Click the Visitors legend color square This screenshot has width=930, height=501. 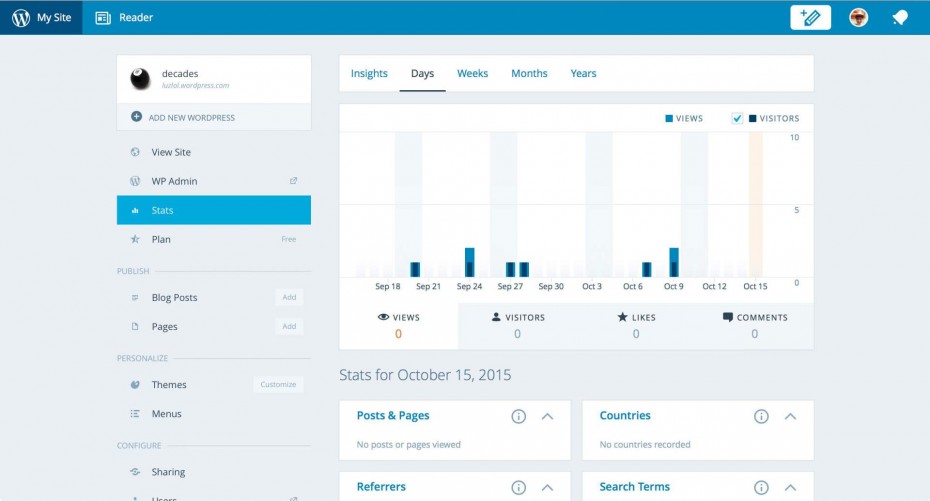(753, 119)
